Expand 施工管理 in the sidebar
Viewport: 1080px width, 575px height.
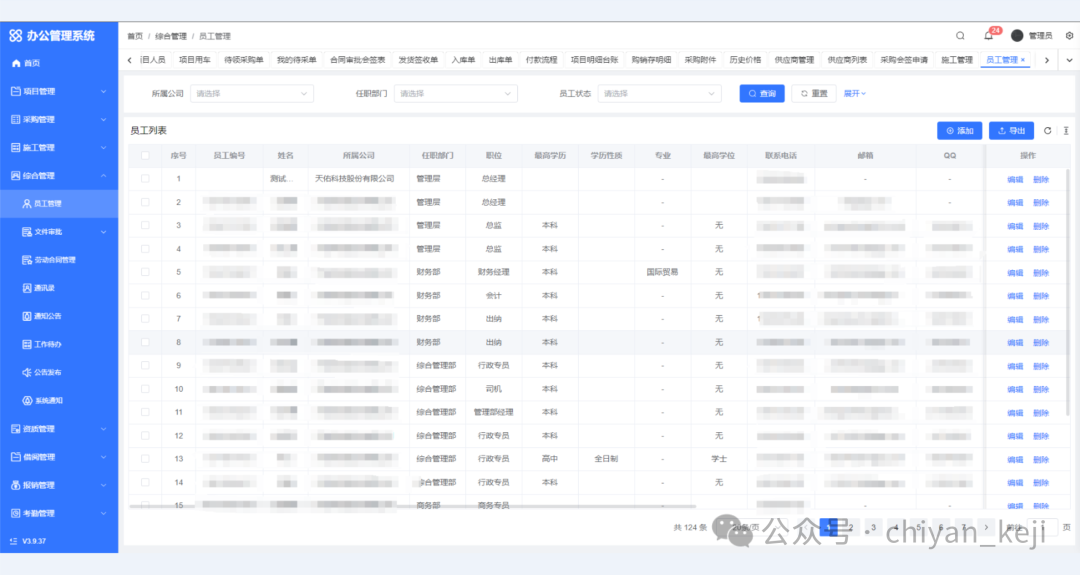point(59,147)
